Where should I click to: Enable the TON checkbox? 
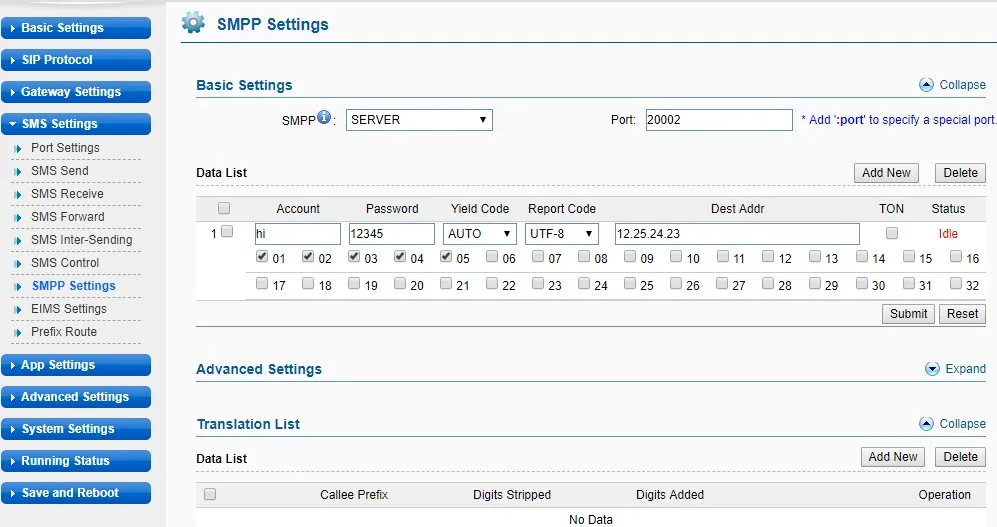pyautogui.click(x=892, y=233)
